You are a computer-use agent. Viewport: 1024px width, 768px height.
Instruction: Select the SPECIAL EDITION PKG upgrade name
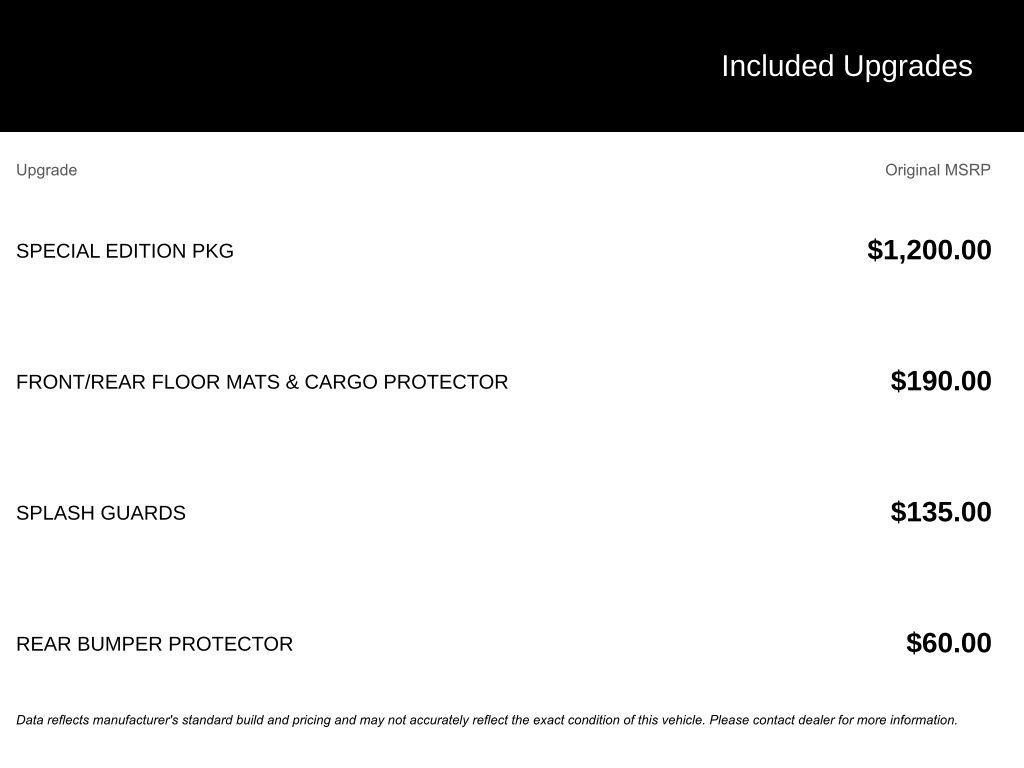click(125, 251)
